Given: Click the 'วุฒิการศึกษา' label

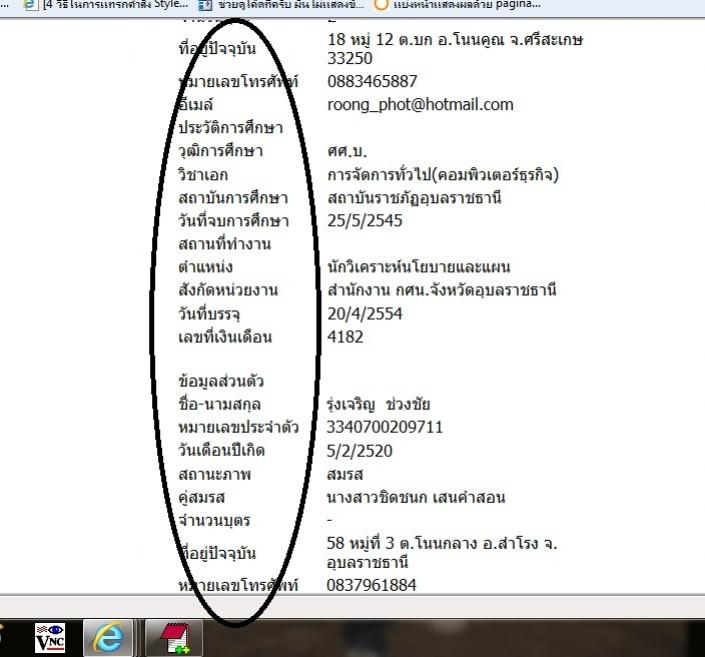Looking at the screenshot, I should tap(220, 151).
